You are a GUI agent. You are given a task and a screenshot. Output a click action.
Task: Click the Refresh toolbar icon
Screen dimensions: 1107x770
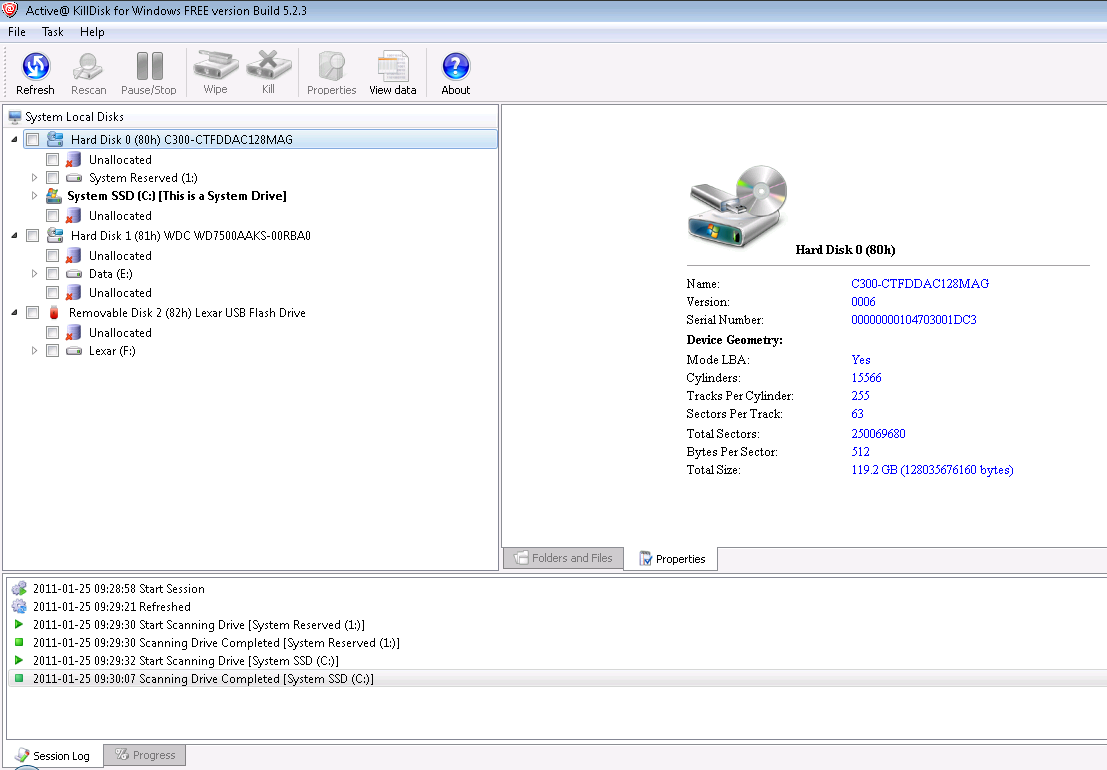click(x=35, y=66)
